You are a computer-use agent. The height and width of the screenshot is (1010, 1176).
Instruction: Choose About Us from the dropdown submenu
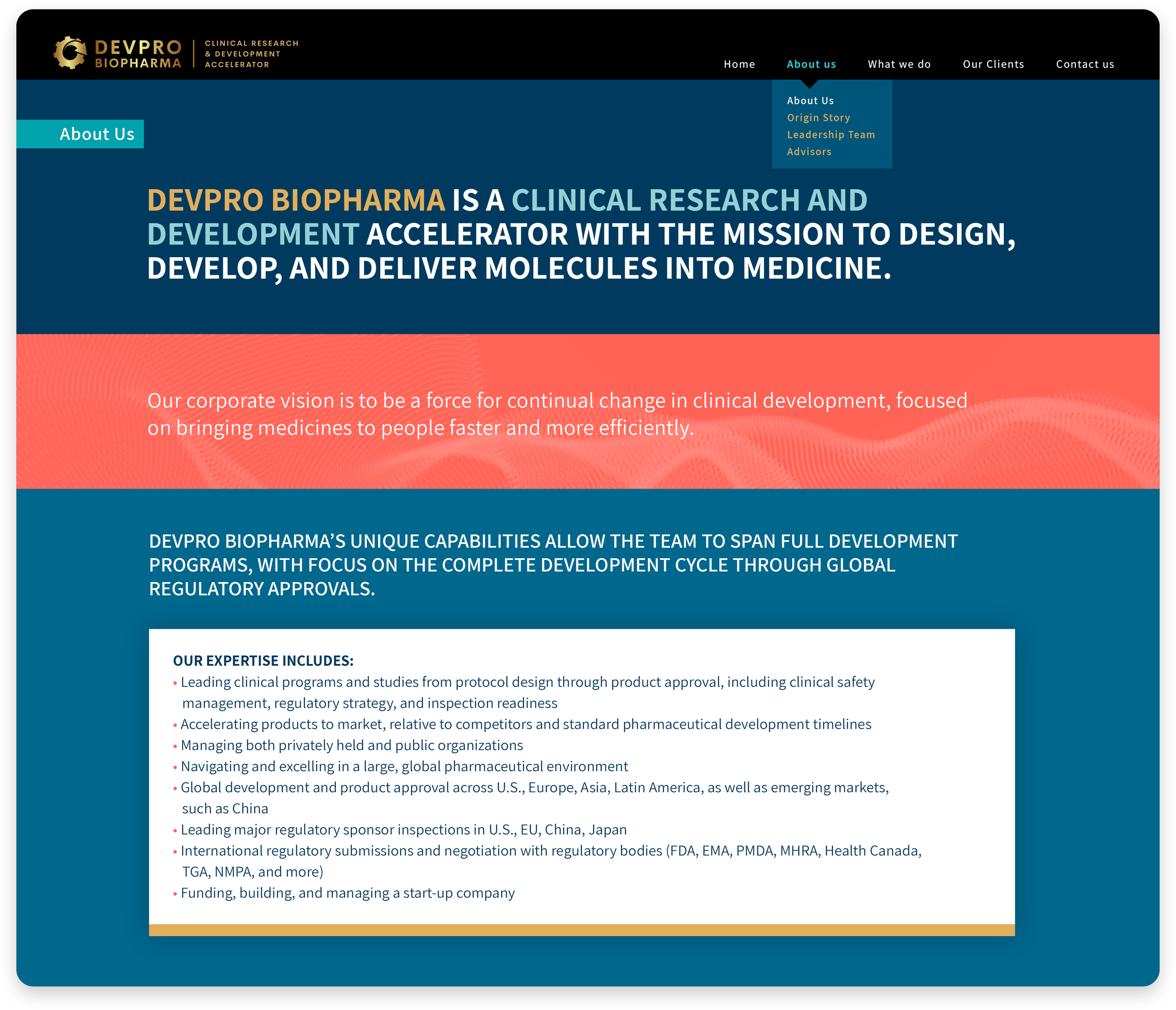click(810, 101)
